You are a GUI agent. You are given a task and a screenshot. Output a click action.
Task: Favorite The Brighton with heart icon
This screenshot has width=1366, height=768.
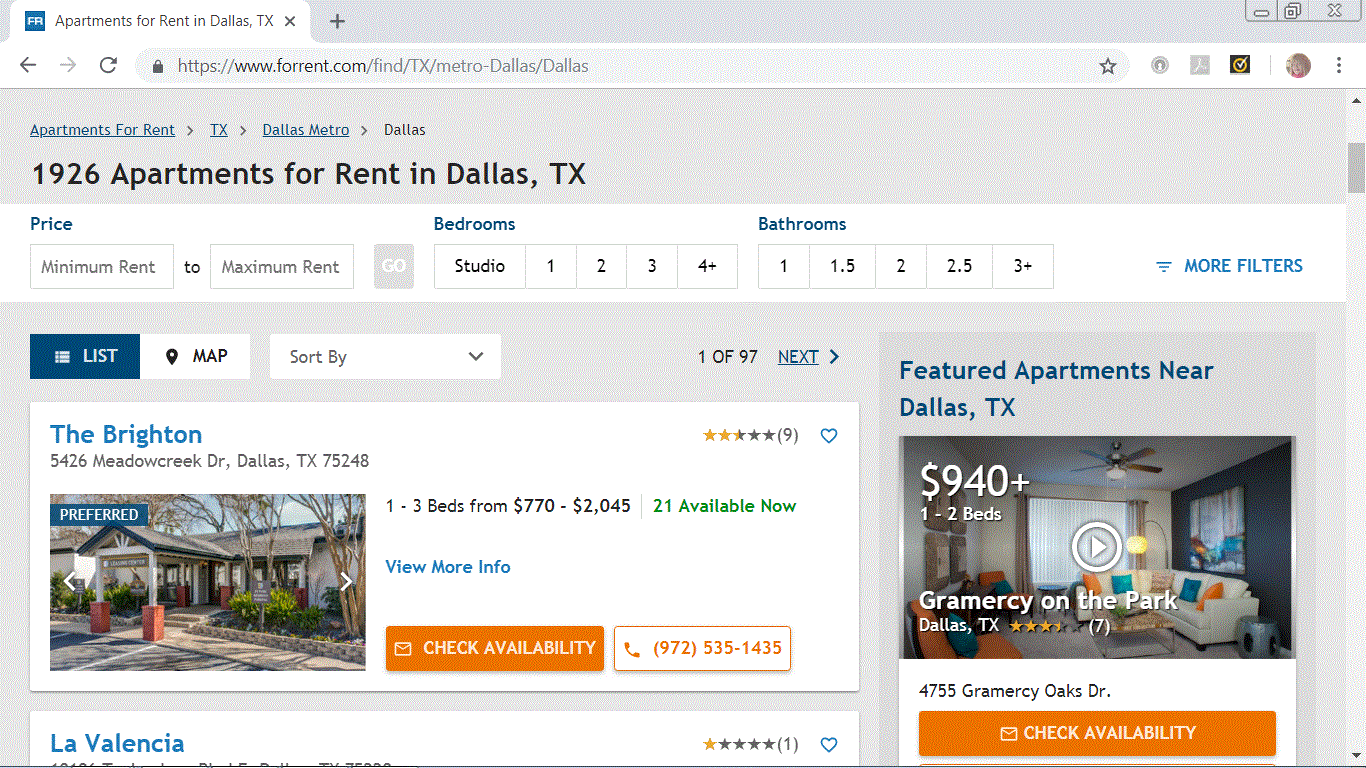(829, 435)
